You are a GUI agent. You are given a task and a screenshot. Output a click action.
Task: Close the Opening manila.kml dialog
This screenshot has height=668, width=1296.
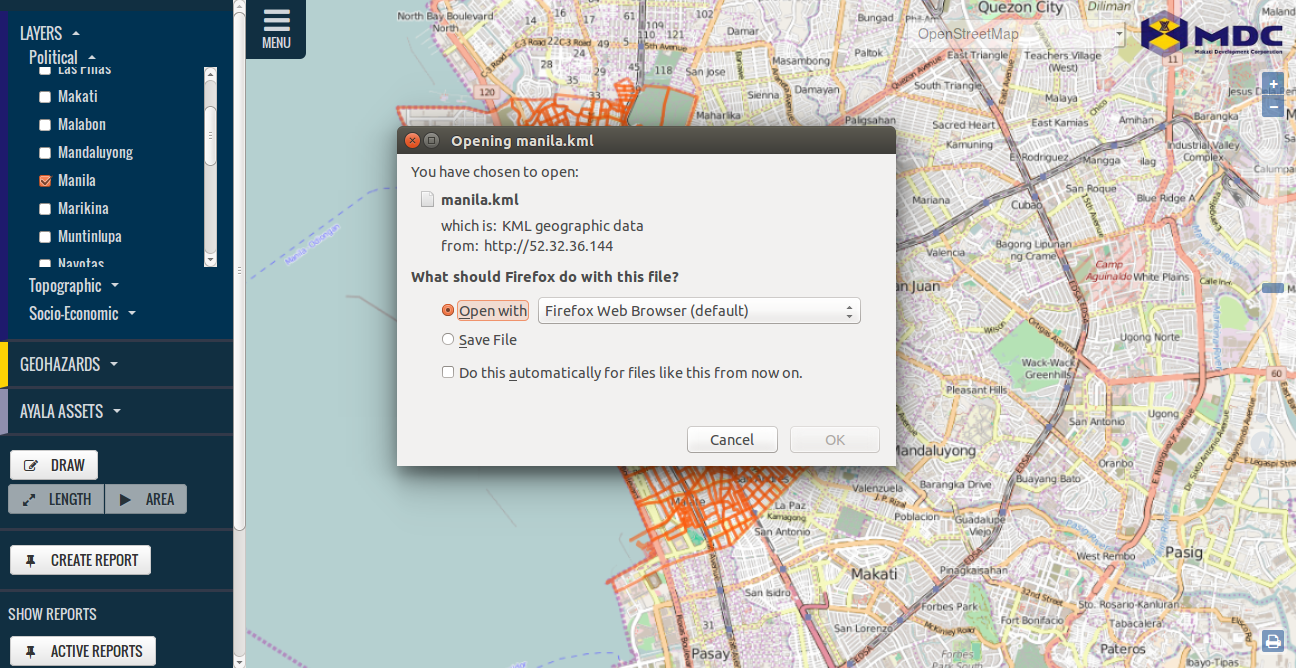[x=412, y=141]
